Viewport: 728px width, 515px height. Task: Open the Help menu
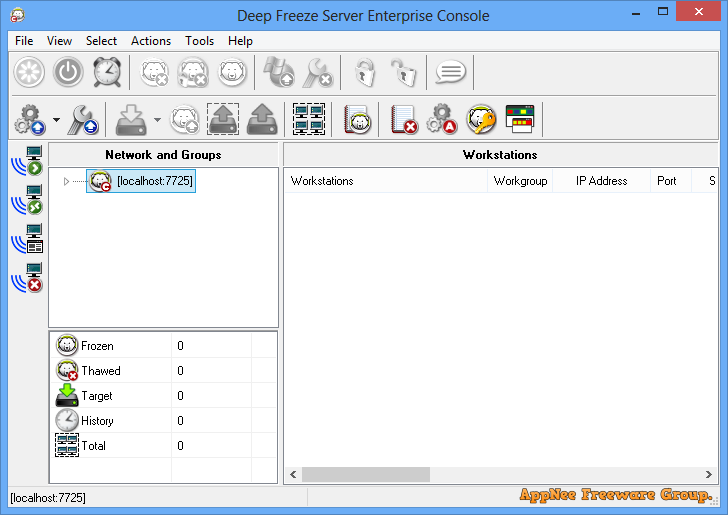coord(240,41)
